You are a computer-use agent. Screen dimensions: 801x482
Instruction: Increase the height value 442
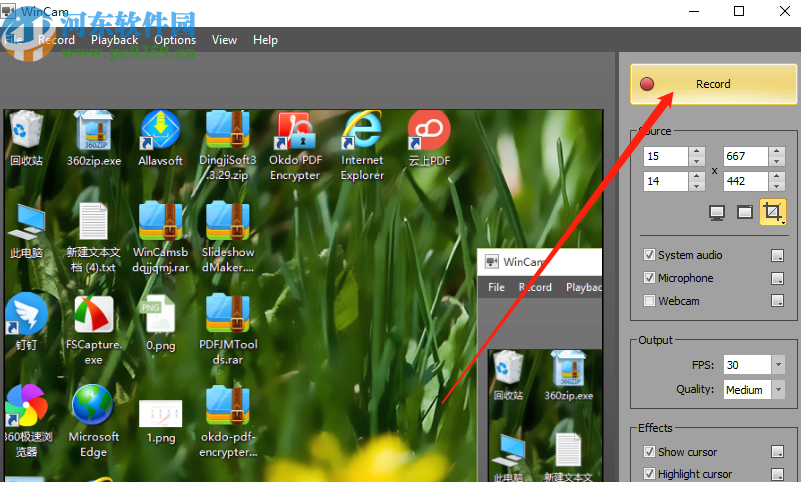[776, 177]
